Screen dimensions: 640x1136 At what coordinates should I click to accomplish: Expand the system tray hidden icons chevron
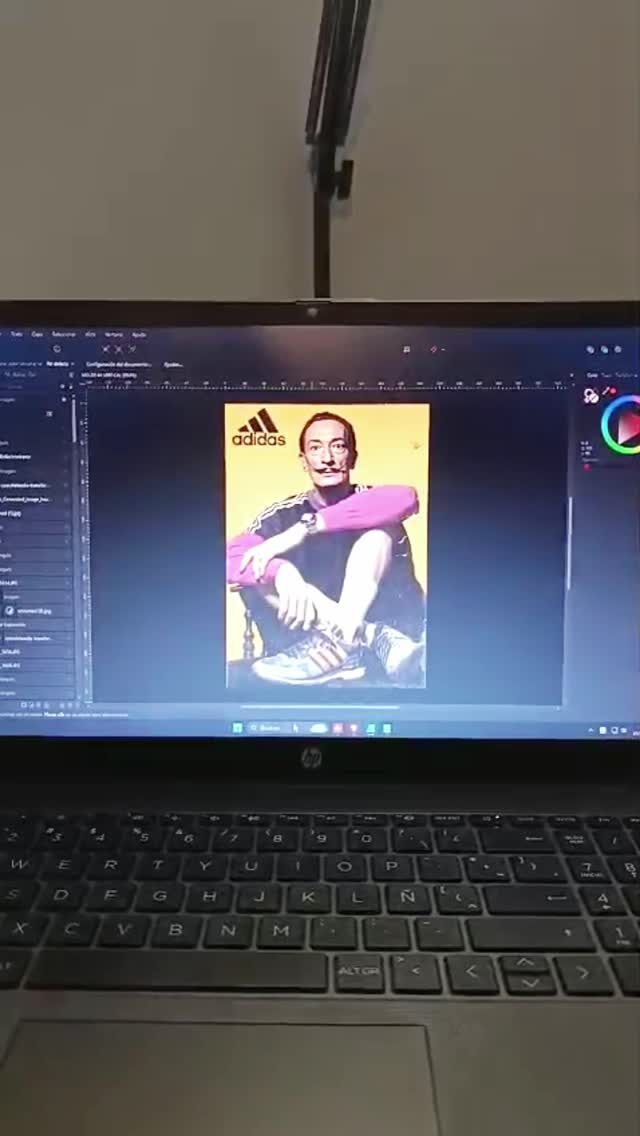point(591,730)
